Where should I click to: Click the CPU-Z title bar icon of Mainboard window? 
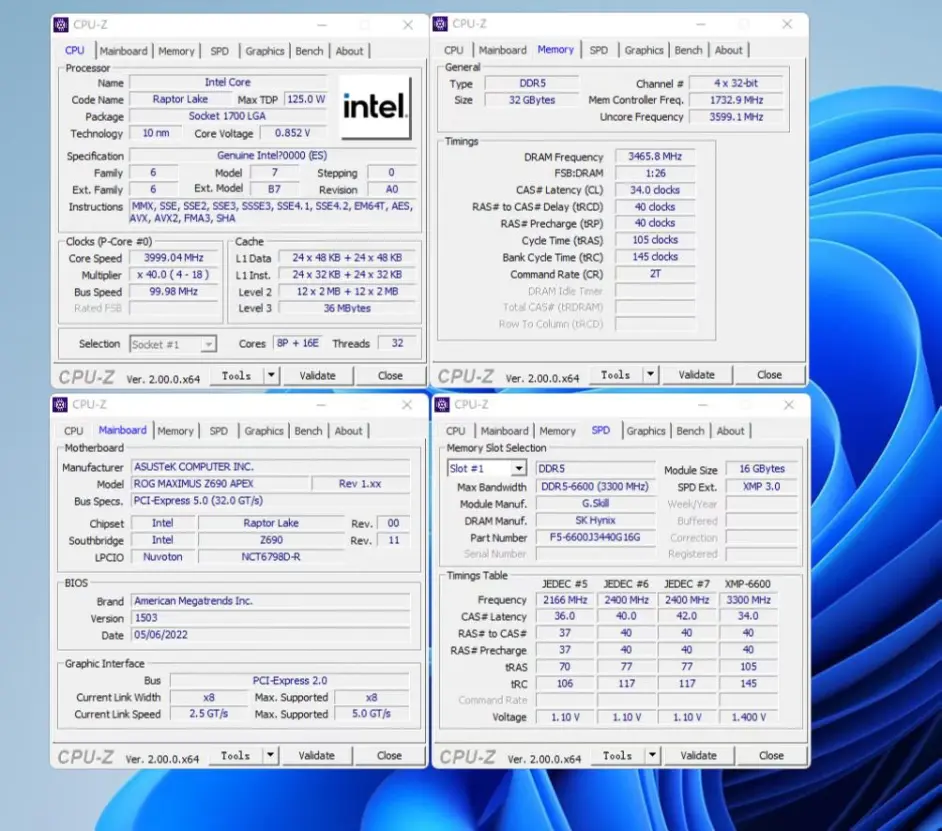(x=60, y=404)
